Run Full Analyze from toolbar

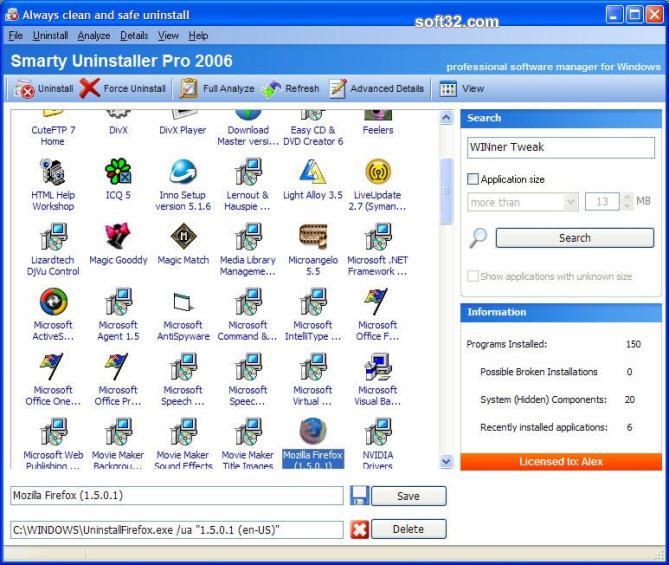pyautogui.click(x=217, y=89)
